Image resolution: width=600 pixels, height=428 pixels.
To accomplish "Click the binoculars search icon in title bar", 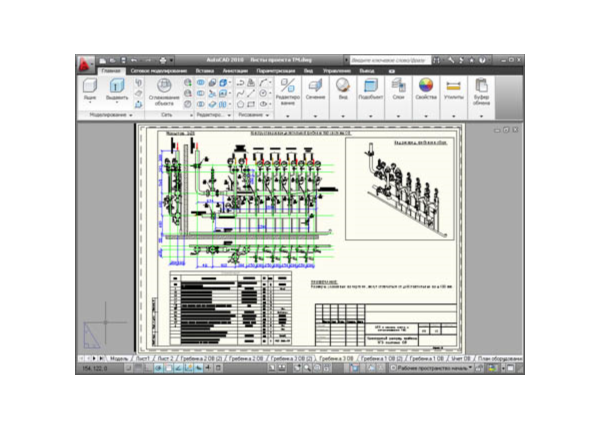I will pos(437,60).
